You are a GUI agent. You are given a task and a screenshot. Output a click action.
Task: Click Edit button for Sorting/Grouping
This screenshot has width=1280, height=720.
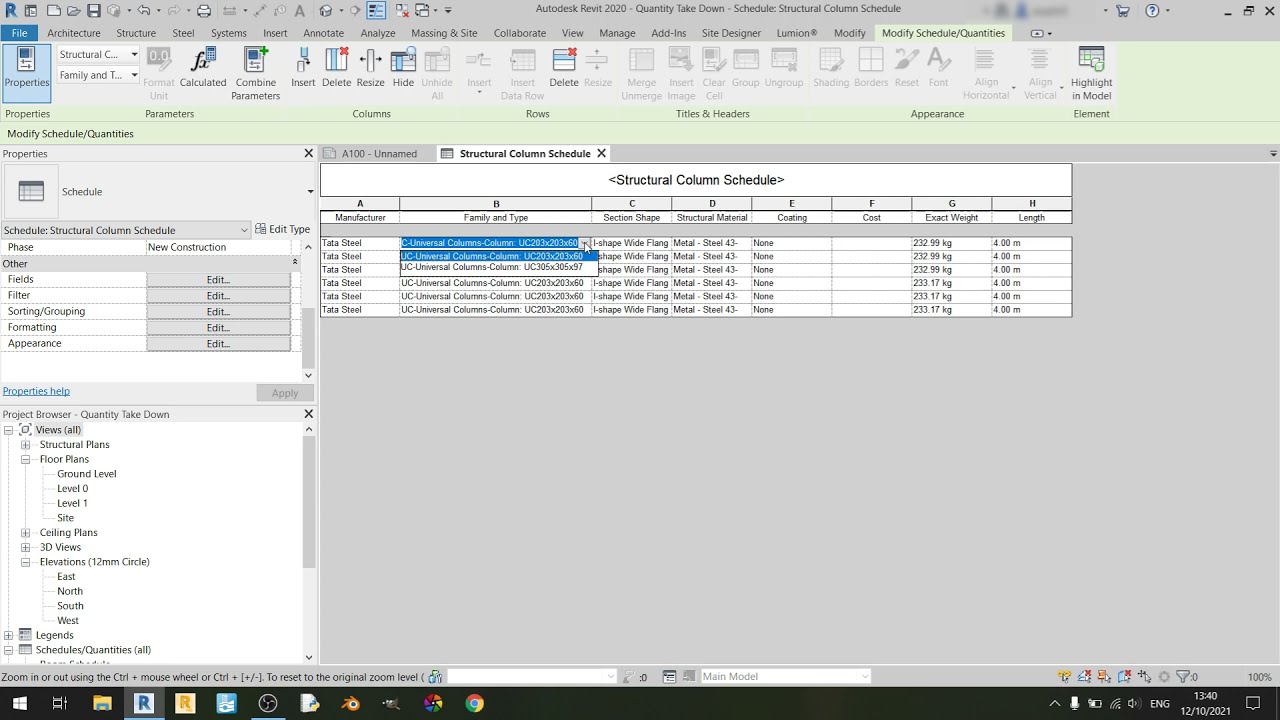(218, 312)
